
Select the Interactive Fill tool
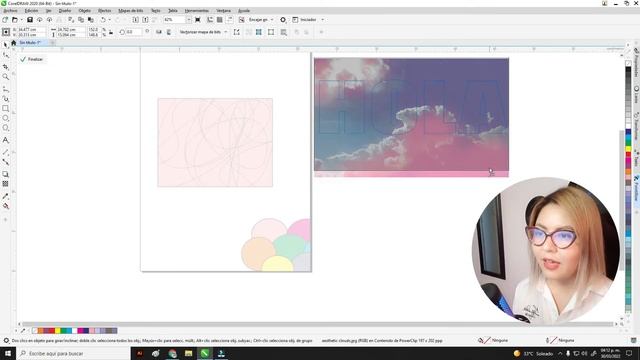pyautogui.click(x=5, y=206)
